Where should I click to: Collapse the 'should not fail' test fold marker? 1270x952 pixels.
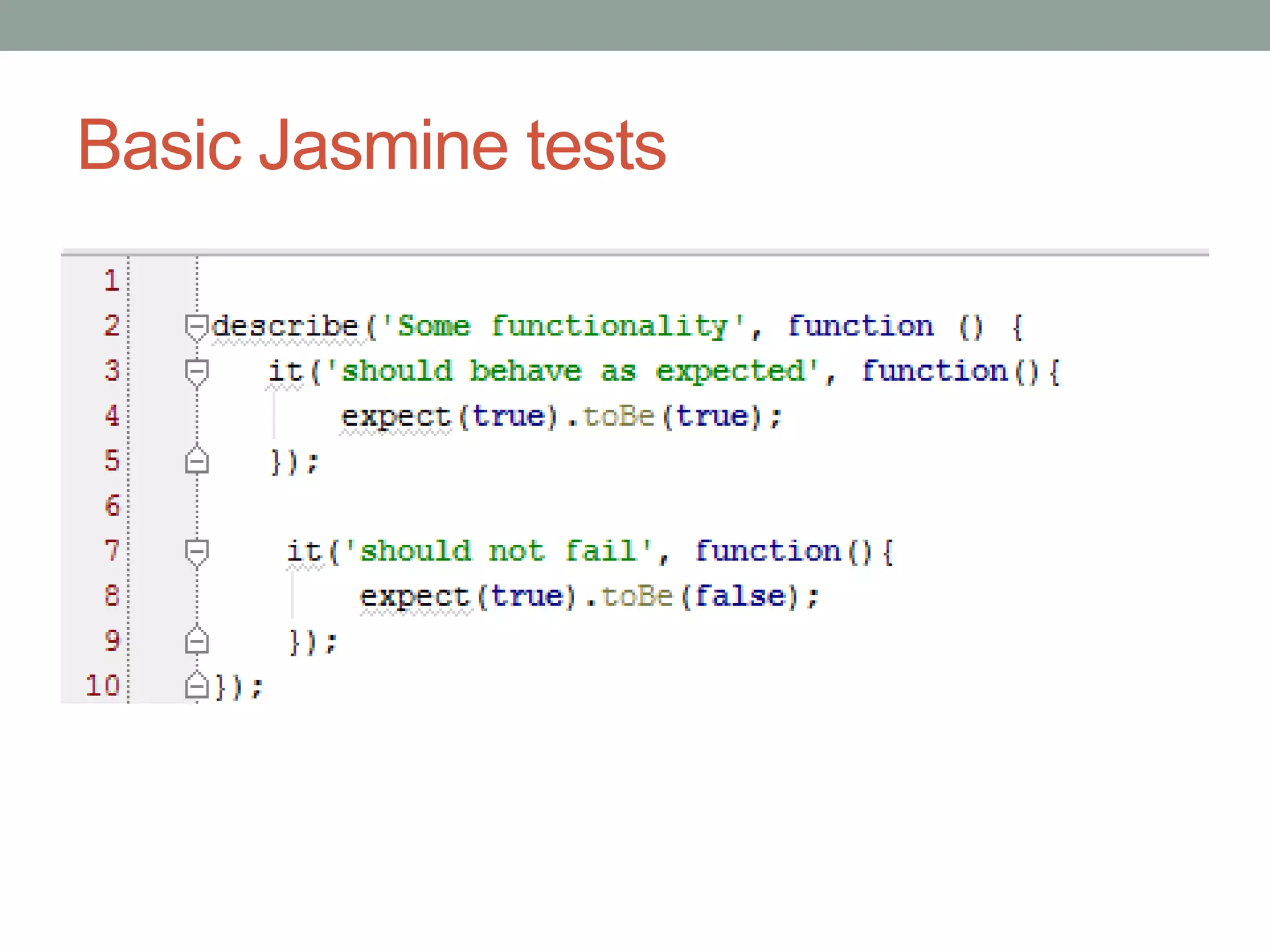(197, 551)
